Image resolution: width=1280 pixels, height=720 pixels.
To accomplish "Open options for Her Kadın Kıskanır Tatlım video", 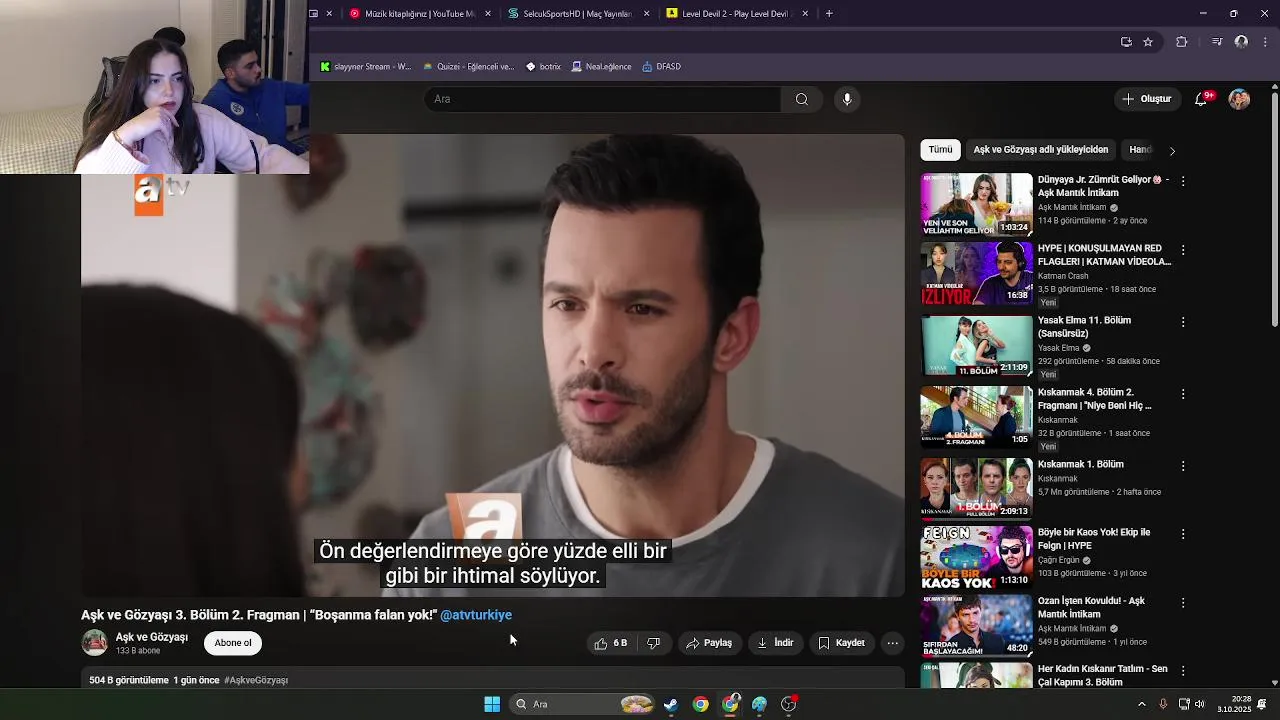I will pyautogui.click(x=1183, y=670).
